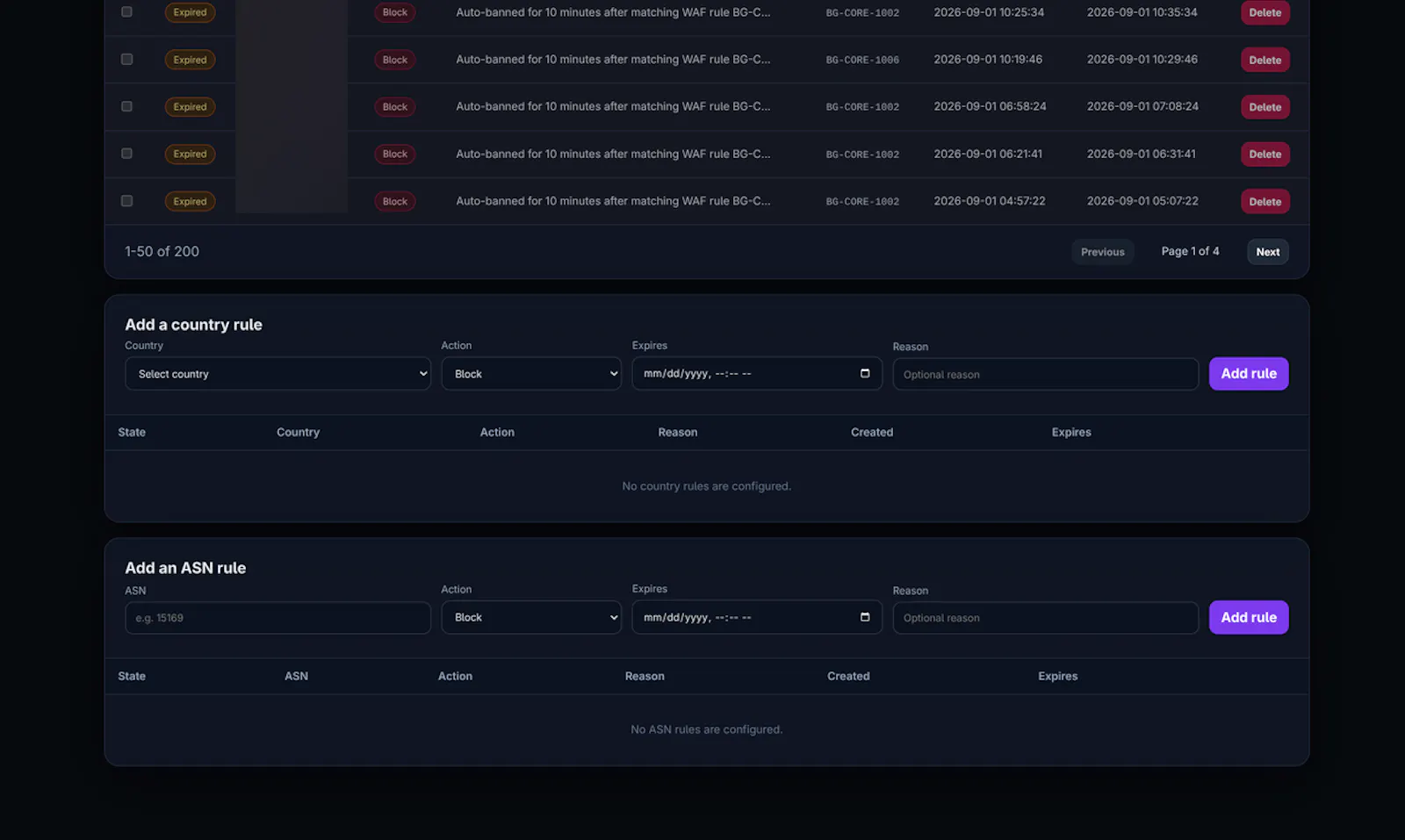Click the Country column header in country rules table
This screenshot has height=840, width=1405.
pos(298,433)
